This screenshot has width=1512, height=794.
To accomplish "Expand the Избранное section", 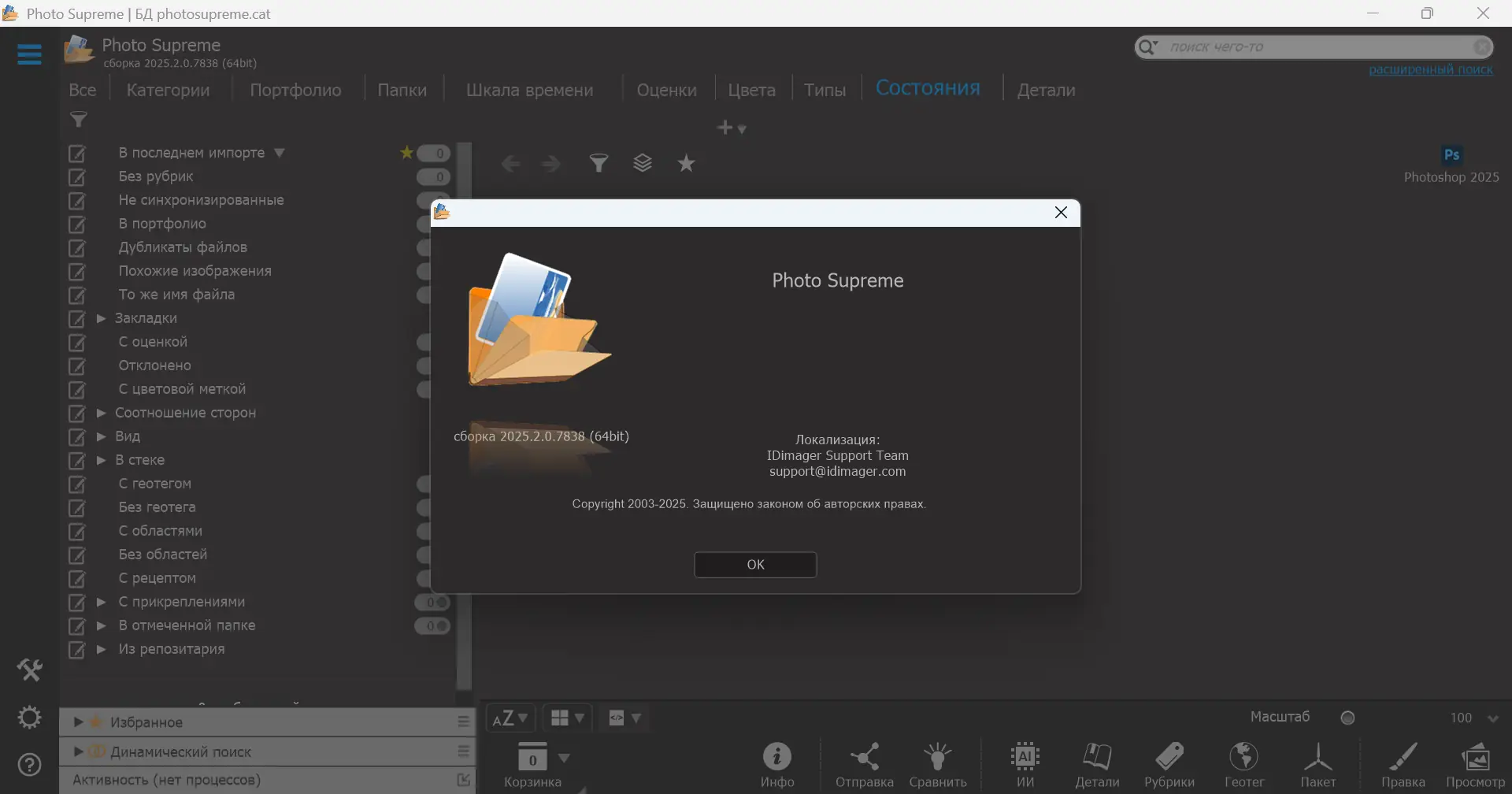I will [78, 722].
